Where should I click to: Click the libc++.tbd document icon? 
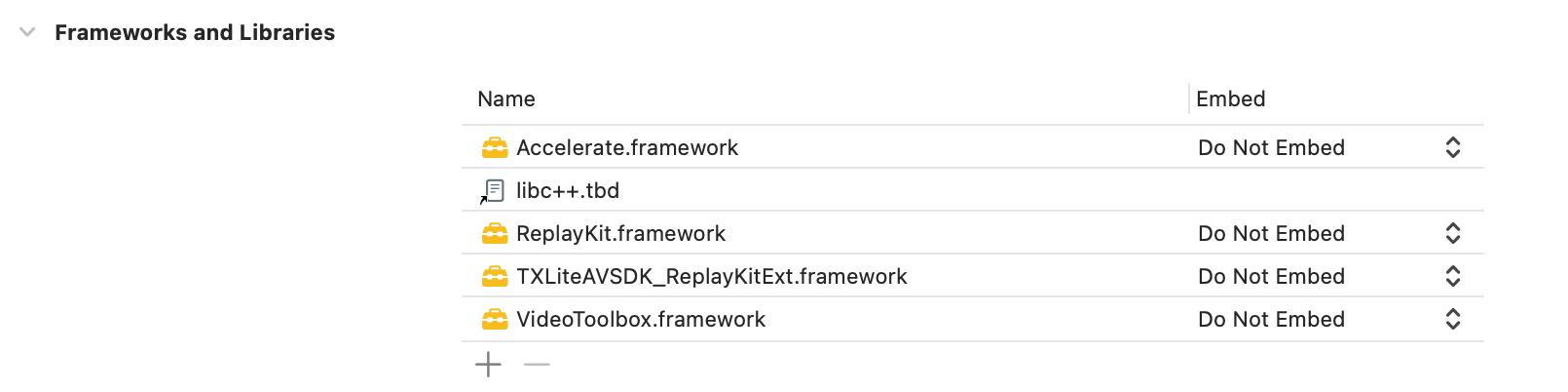pyautogui.click(x=495, y=191)
